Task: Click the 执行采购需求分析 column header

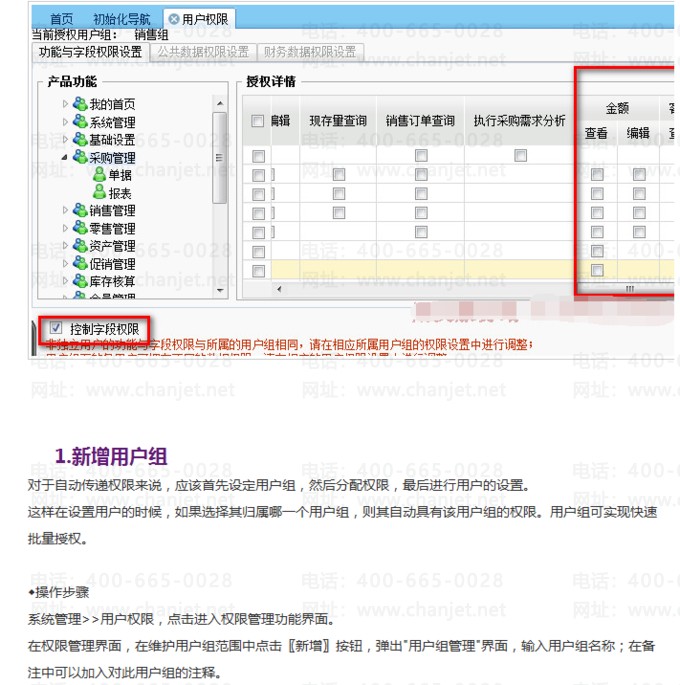Action: (x=519, y=121)
